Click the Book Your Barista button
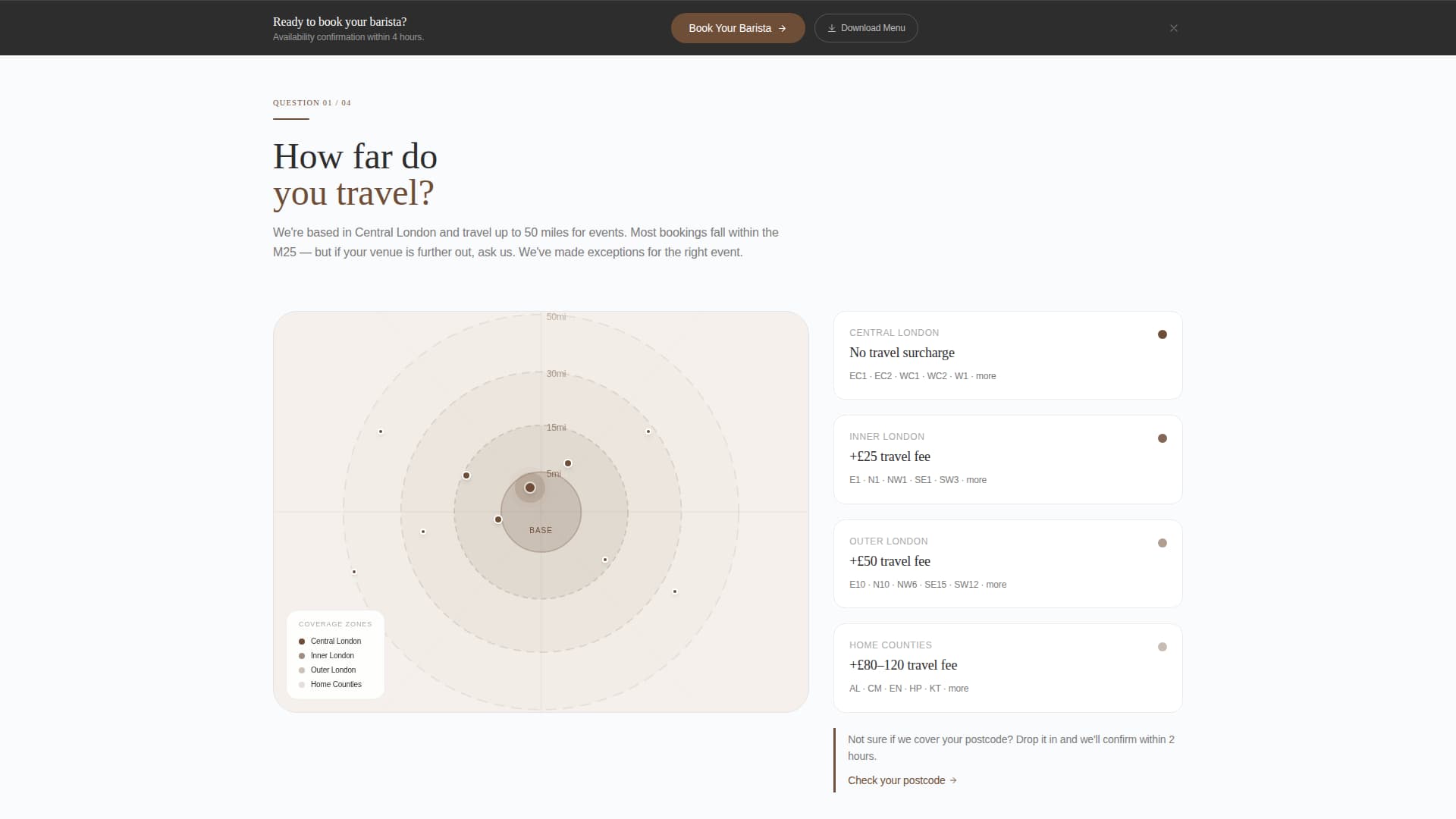1456x819 pixels. [x=737, y=27]
